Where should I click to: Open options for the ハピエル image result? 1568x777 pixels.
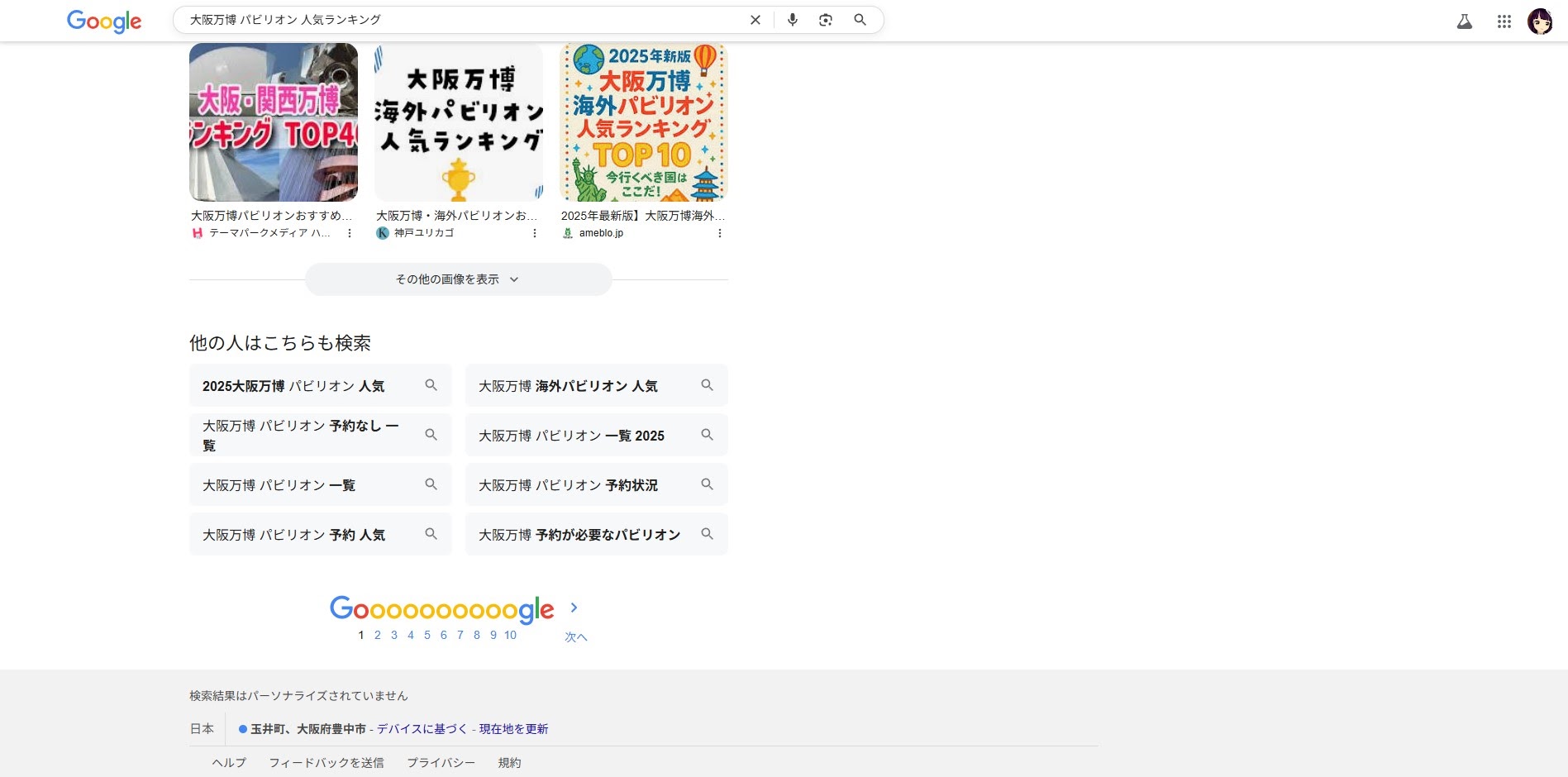click(x=350, y=234)
